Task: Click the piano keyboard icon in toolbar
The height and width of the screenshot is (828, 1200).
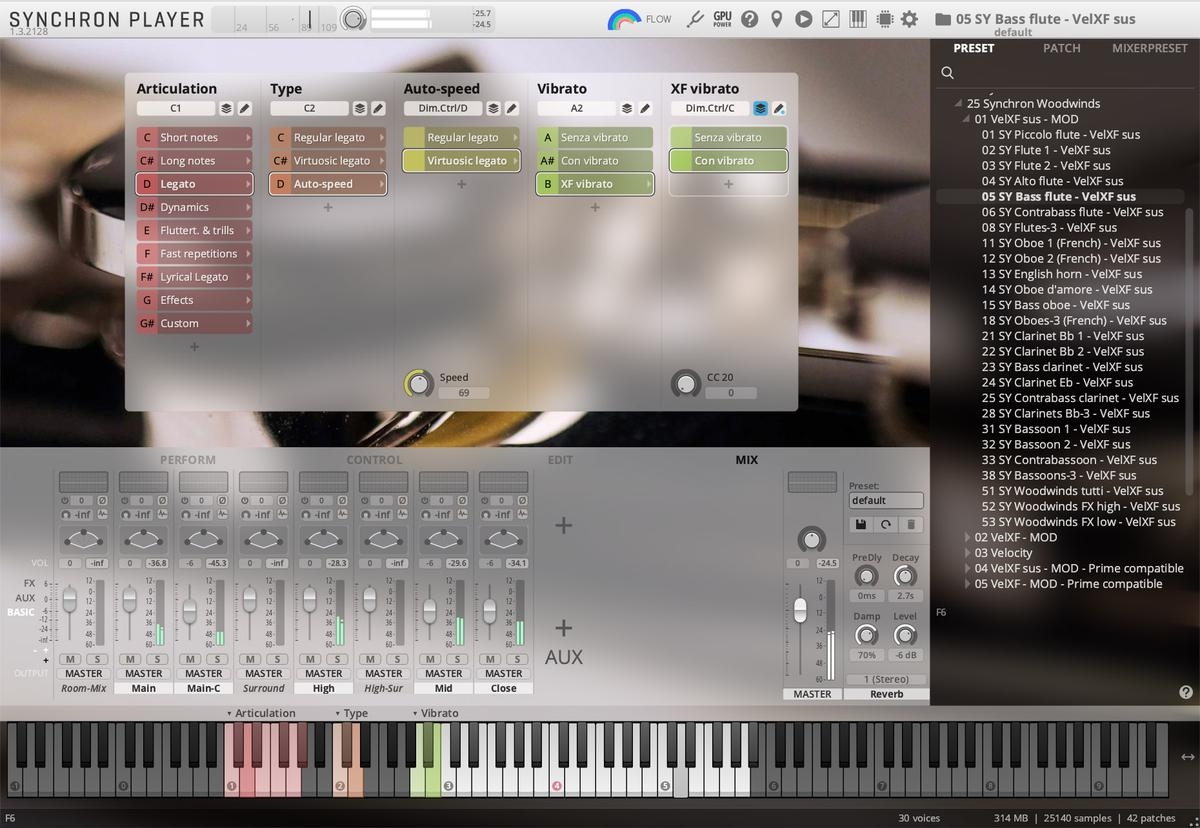Action: [857, 19]
